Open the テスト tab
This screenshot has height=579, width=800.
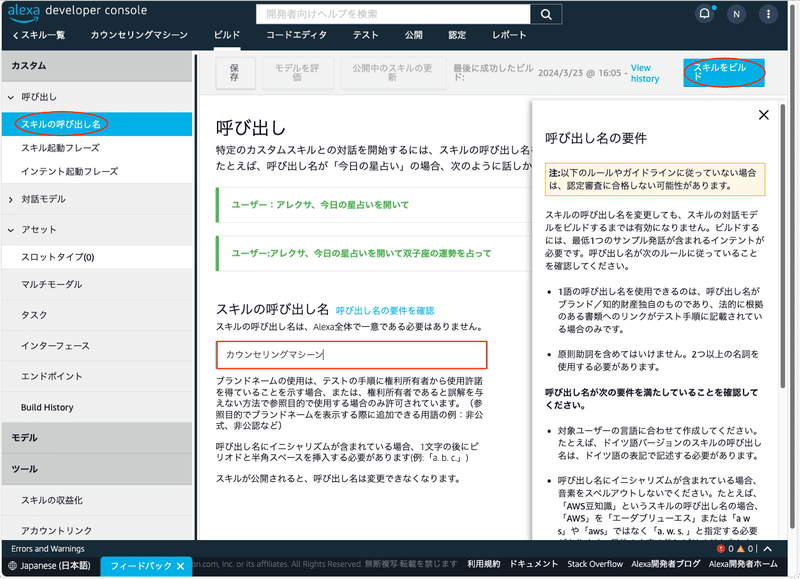tap(365, 35)
